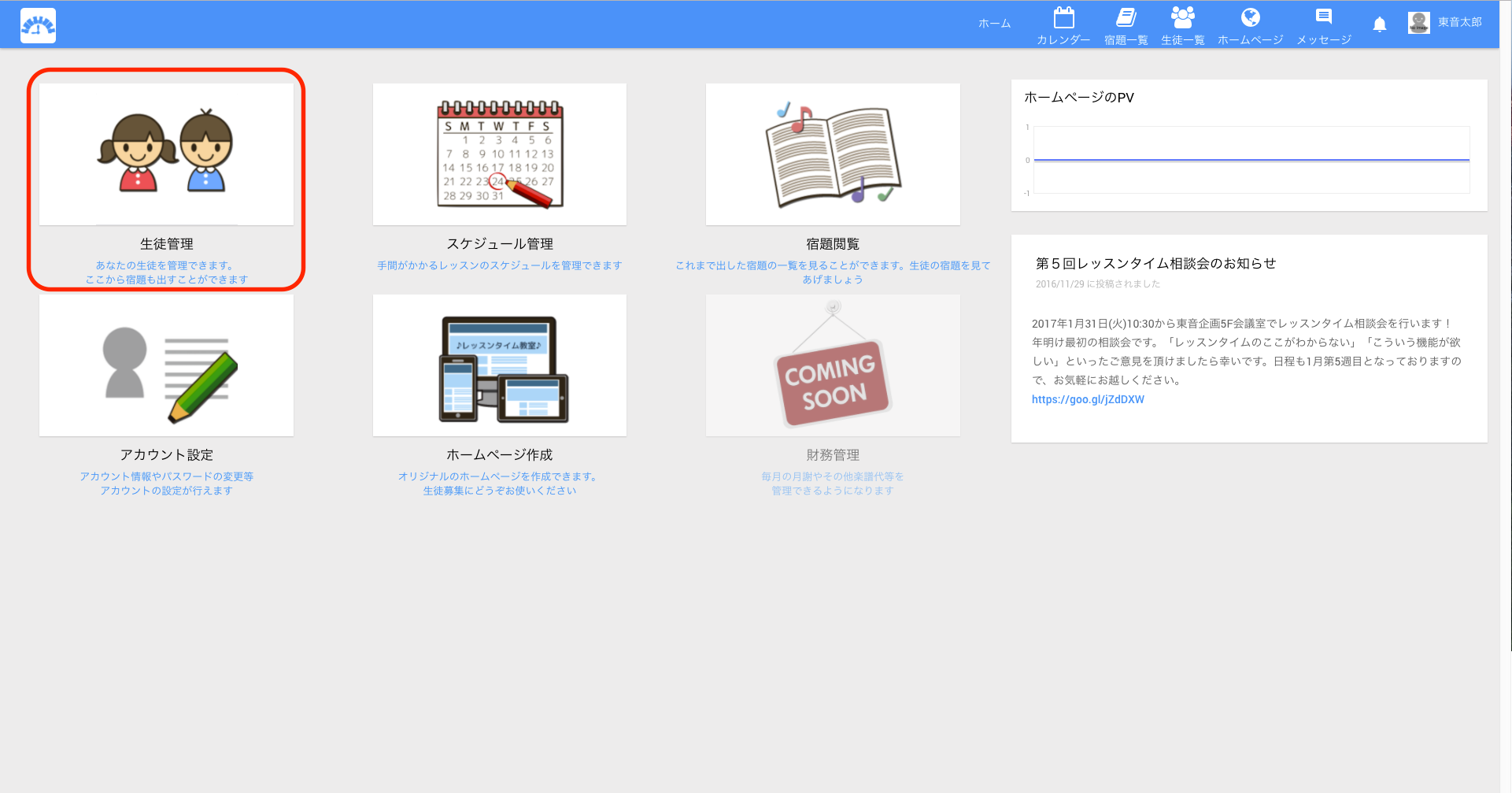Click the open music book illustration
Viewport: 1512px width, 793px height.
(x=833, y=154)
